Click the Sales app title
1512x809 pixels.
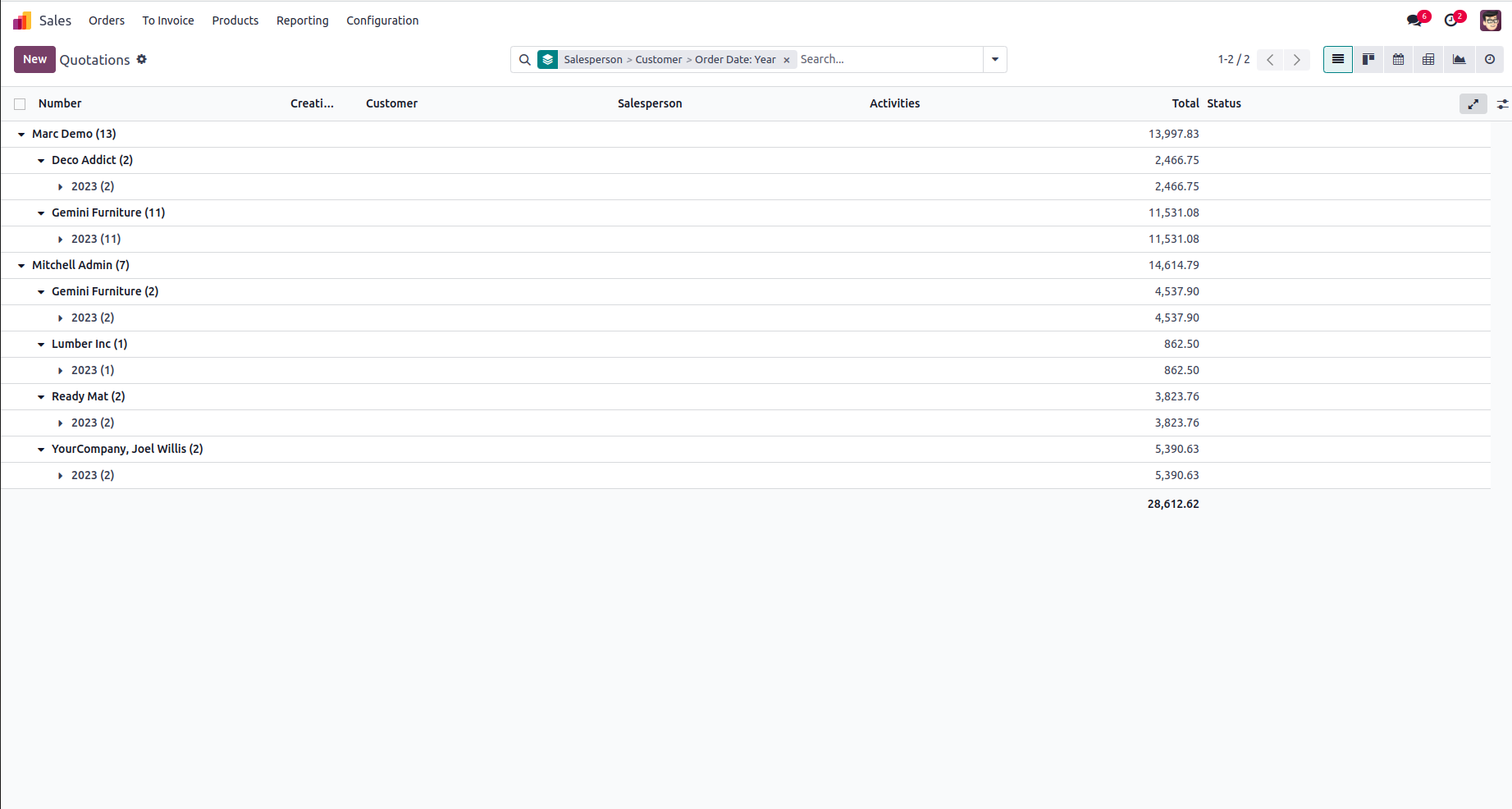[55, 21]
